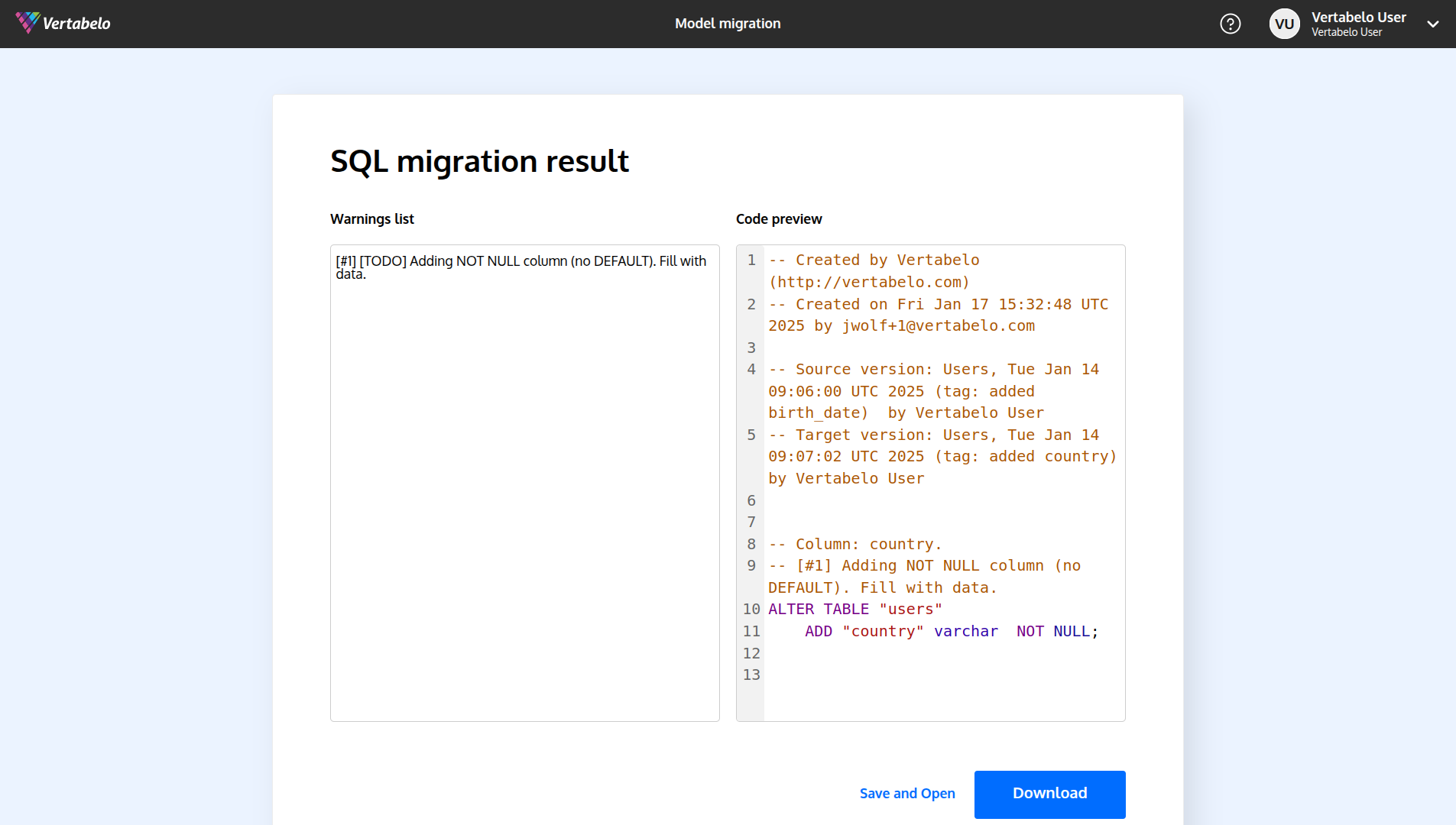Click the Save and Open link
1456x825 pixels.
pos(906,794)
